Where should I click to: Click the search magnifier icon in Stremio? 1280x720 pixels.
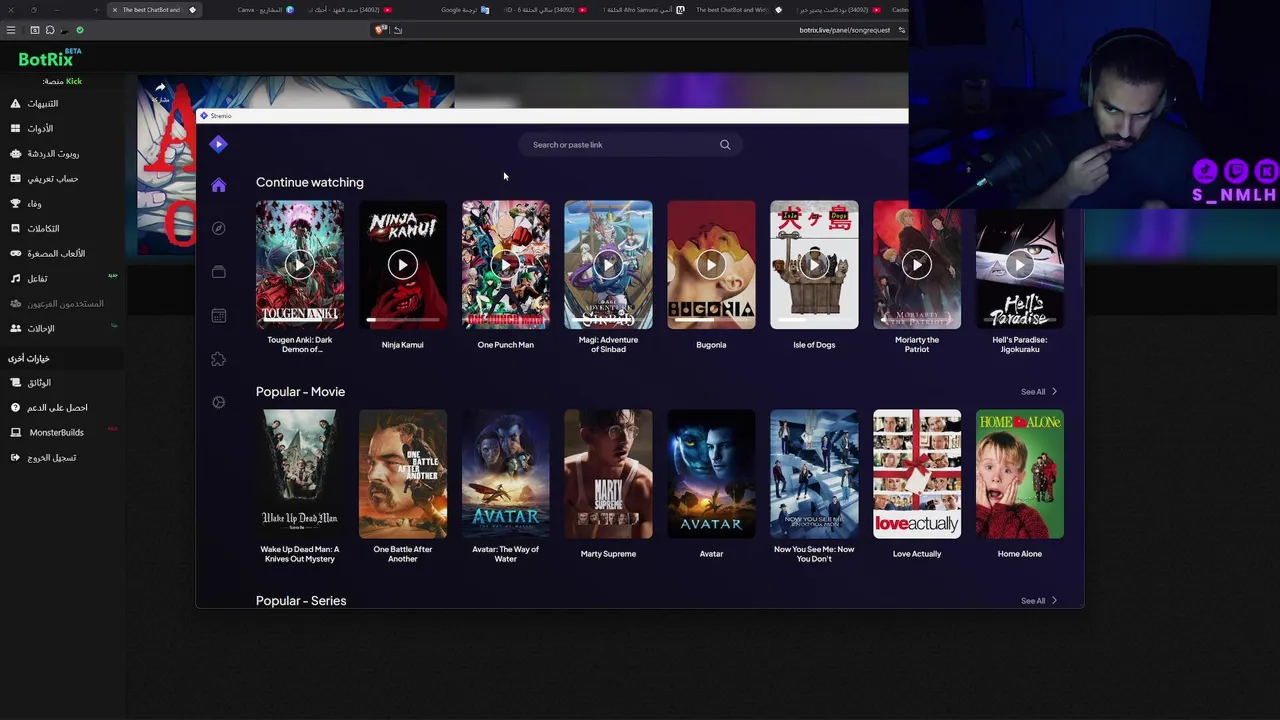click(x=725, y=145)
